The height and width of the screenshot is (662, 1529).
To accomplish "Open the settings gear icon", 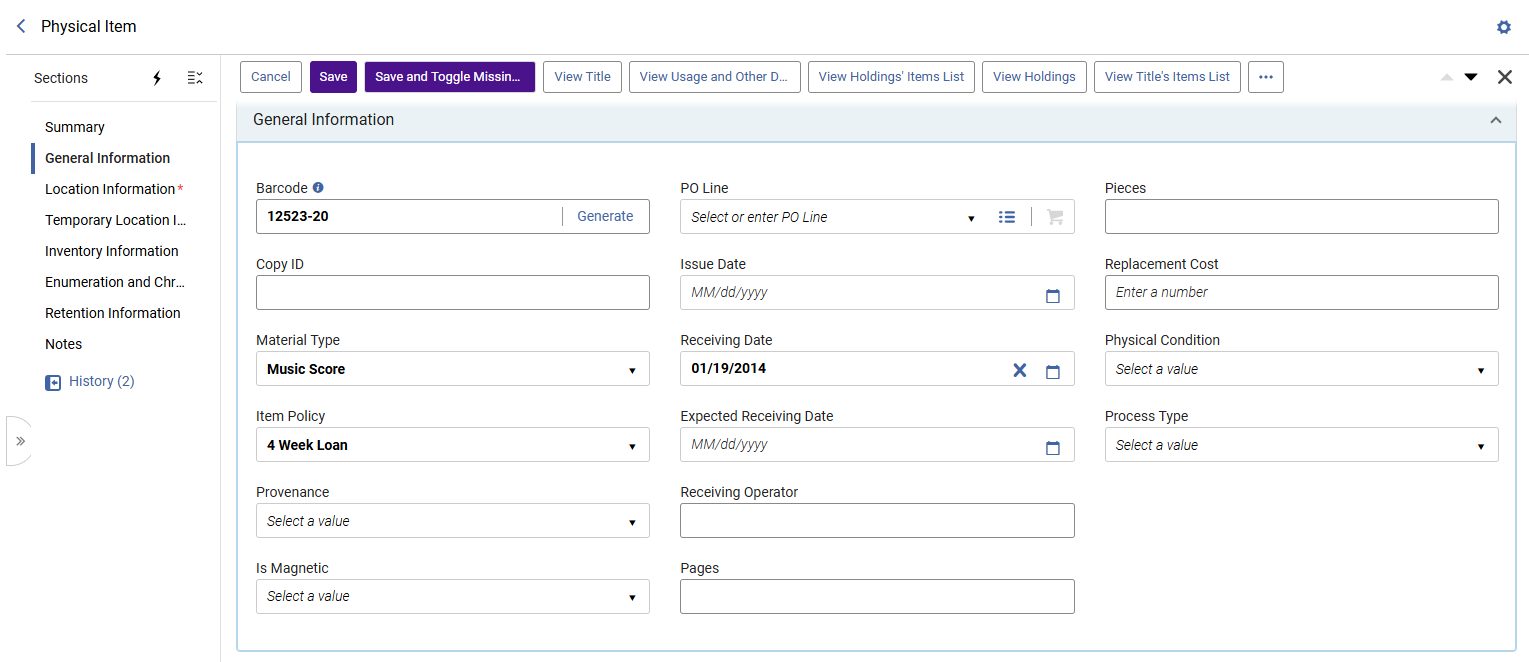I will (x=1503, y=27).
